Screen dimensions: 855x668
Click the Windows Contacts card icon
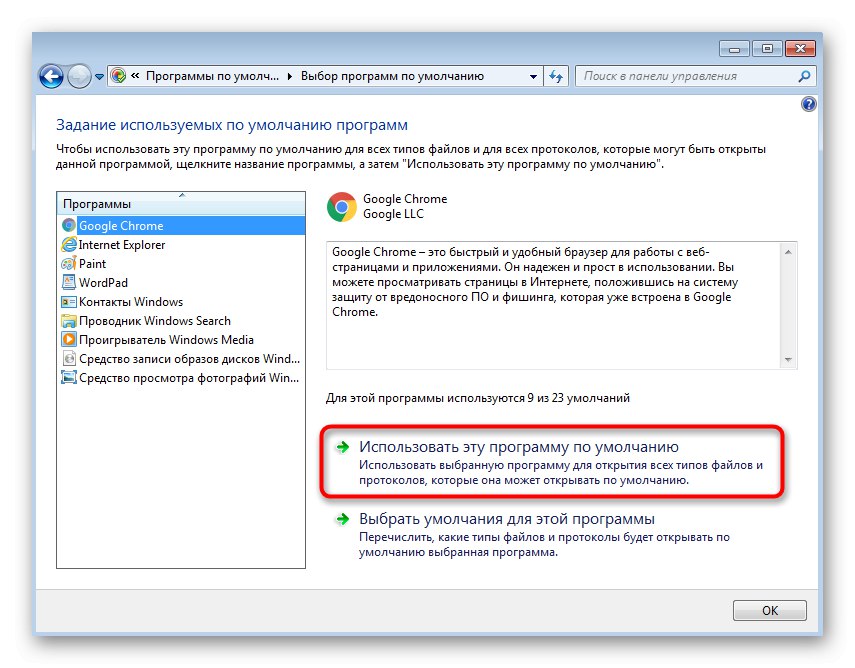[x=69, y=302]
